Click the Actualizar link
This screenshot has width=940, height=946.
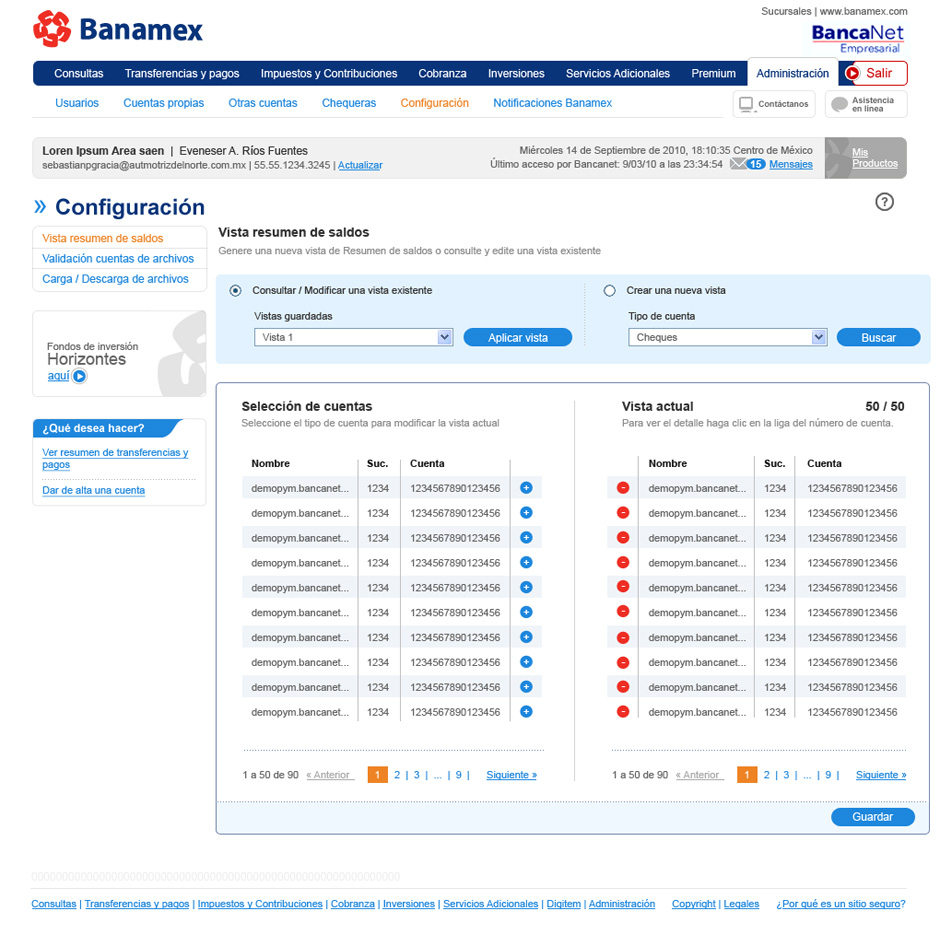point(360,165)
